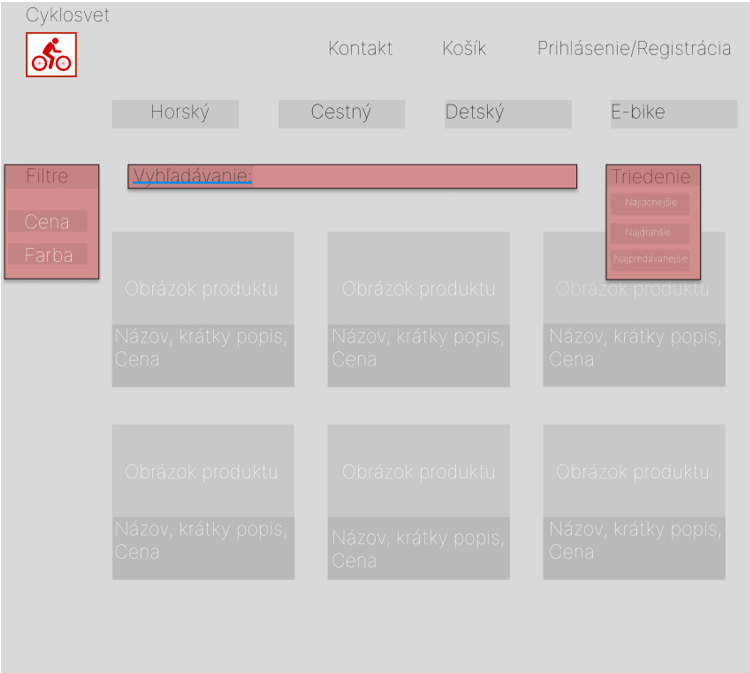Select the Horský category

(x=175, y=114)
